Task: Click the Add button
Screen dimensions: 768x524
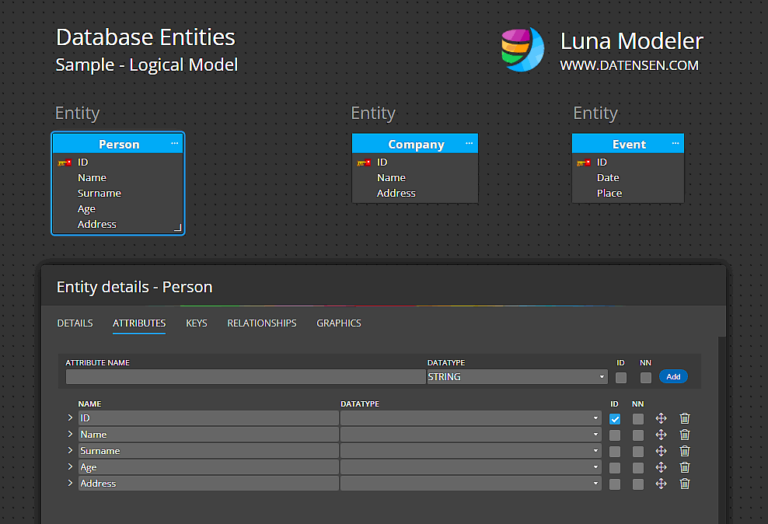Action: click(673, 377)
